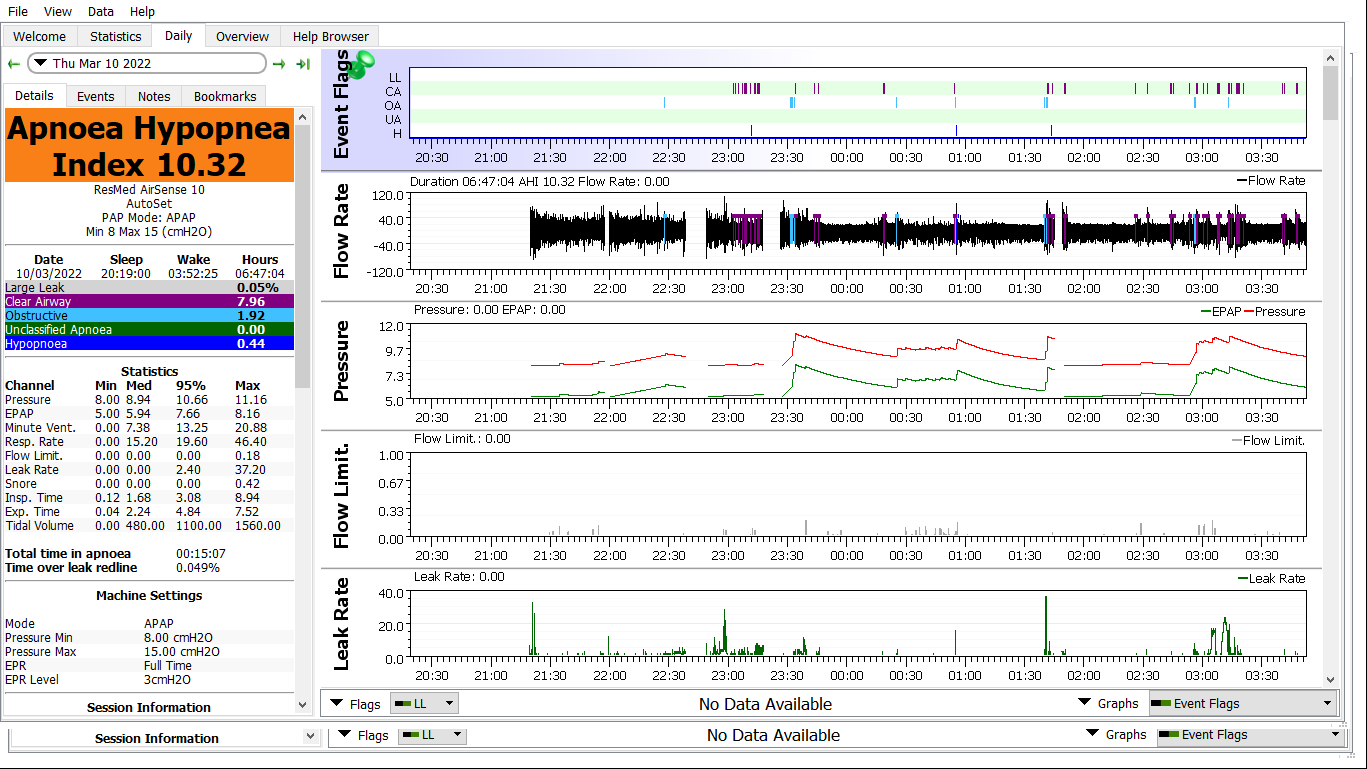Click the EPR Level 3cmH2O setting
This screenshot has width=1367, height=769.
150,680
